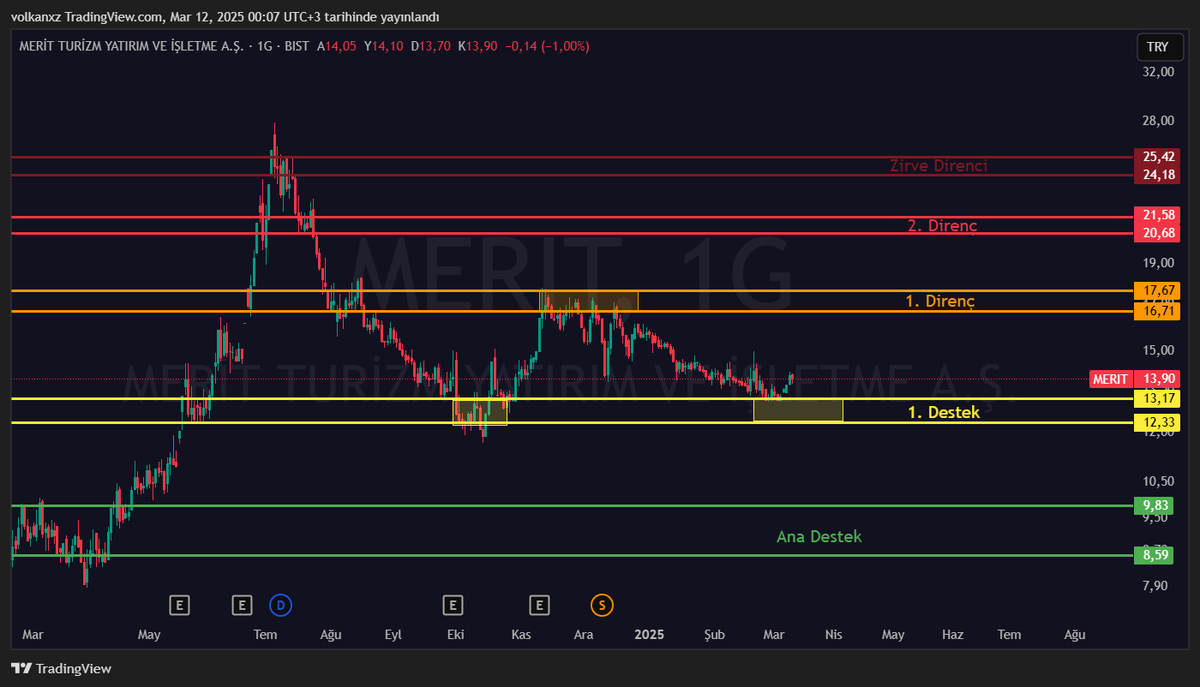Viewport: 1200px width, 687px height.
Task: Click the Ara month on time axis
Action: point(583,635)
